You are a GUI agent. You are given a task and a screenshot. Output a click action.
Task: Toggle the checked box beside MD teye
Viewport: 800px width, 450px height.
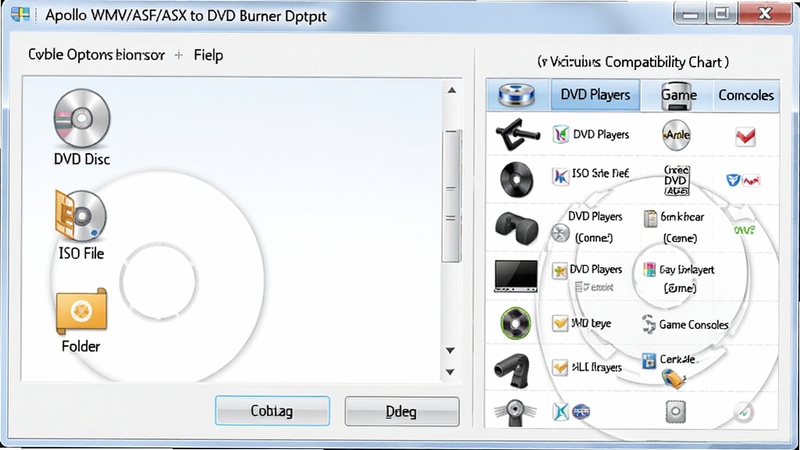pyautogui.click(x=560, y=323)
